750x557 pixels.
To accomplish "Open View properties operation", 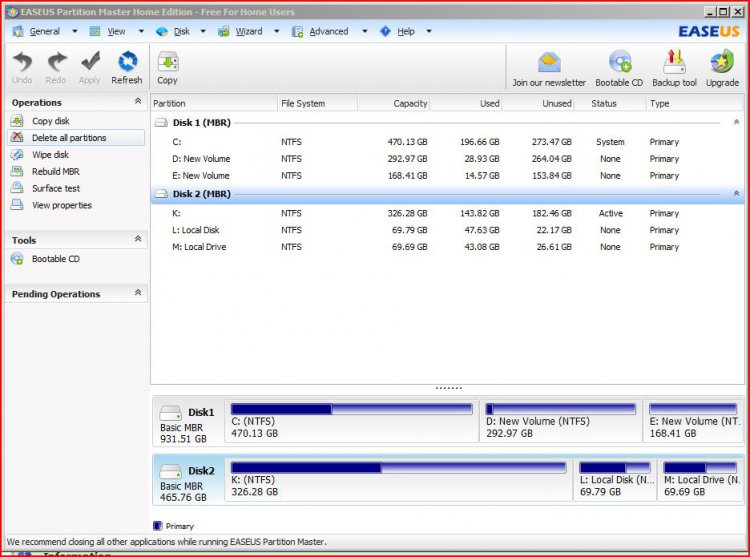I will click(61, 205).
